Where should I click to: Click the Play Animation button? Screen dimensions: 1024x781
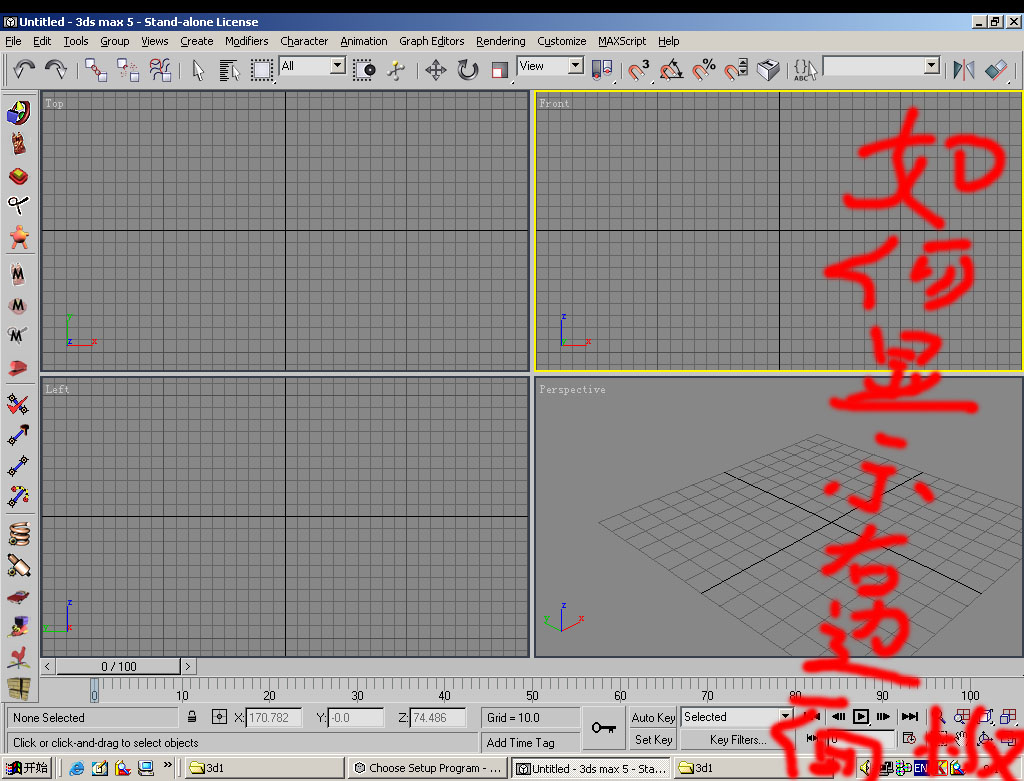tap(861, 716)
